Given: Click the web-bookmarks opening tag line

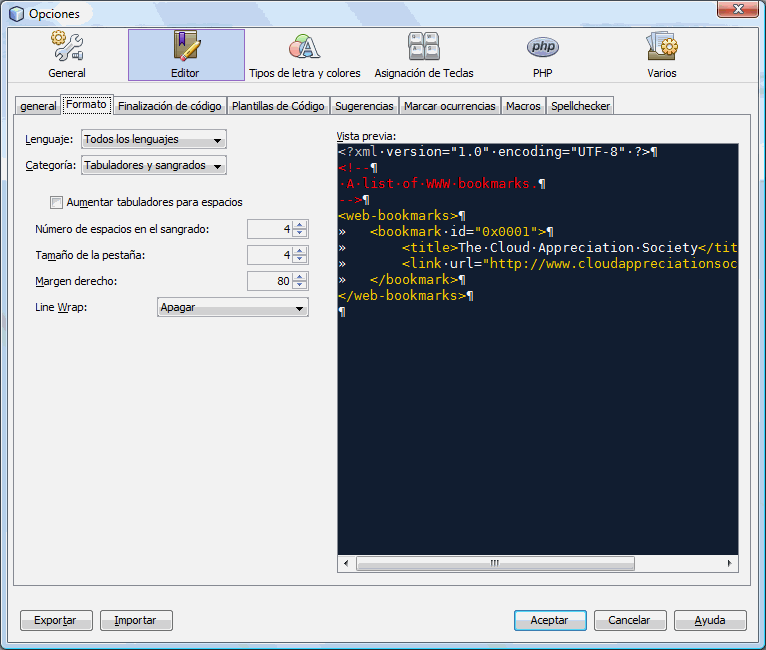Looking at the screenshot, I should pos(402,215).
